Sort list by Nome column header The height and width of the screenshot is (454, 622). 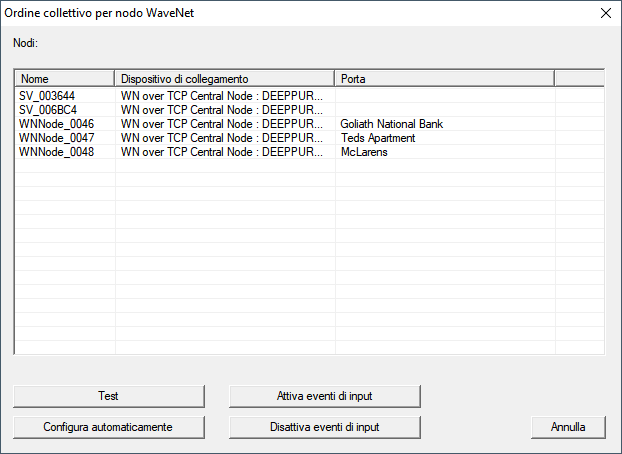(x=65, y=78)
